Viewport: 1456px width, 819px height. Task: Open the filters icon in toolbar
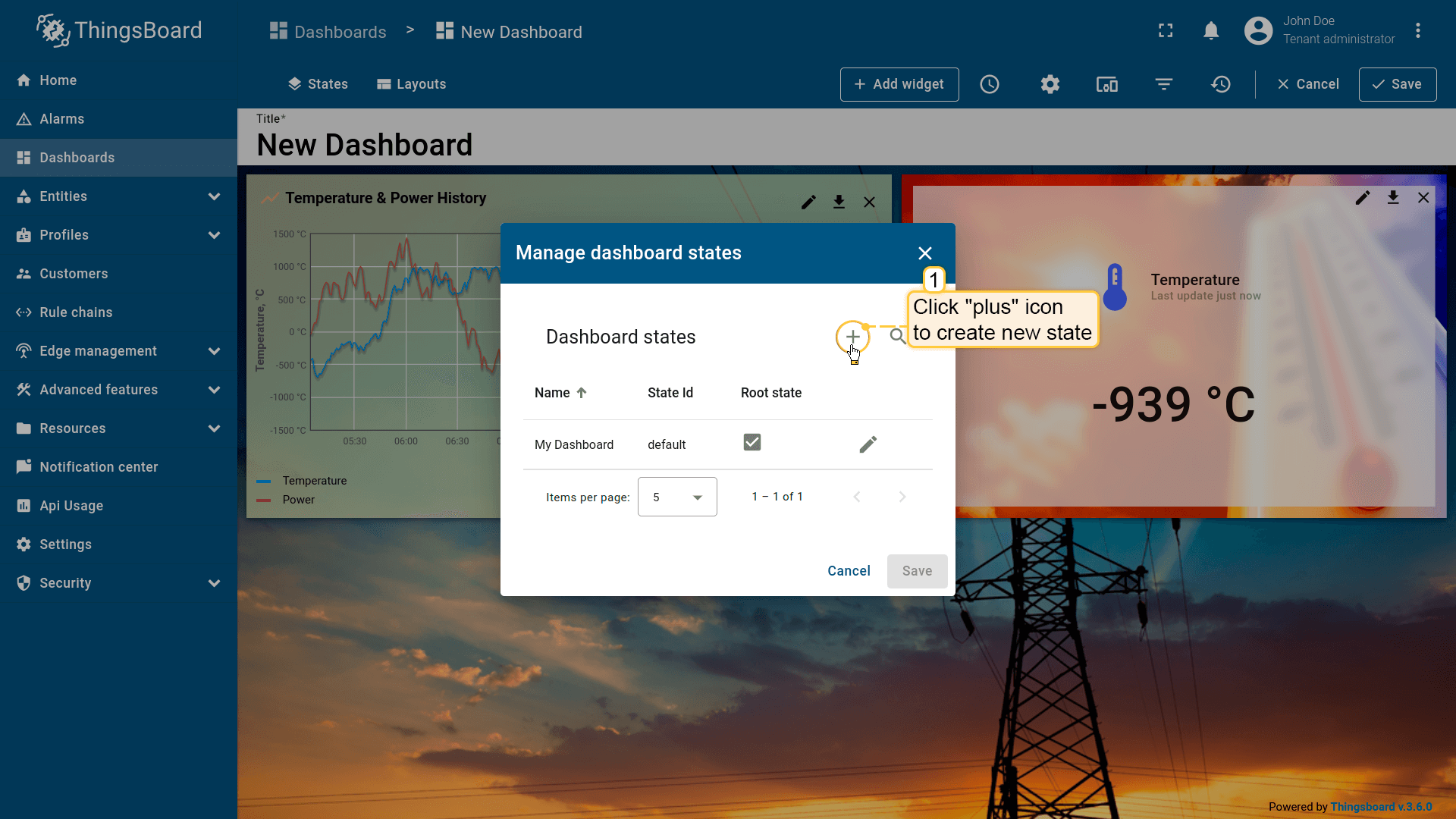[x=1163, y=84]
